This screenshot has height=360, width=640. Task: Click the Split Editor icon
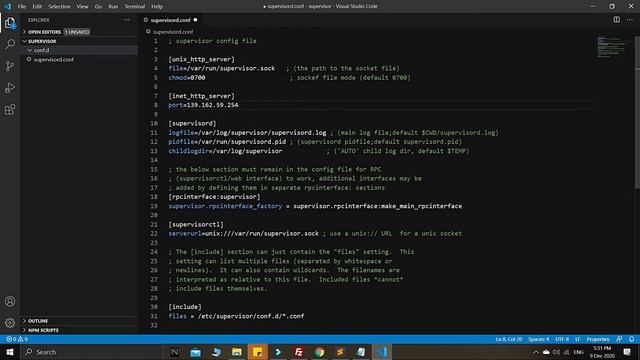tap(616, 20)
